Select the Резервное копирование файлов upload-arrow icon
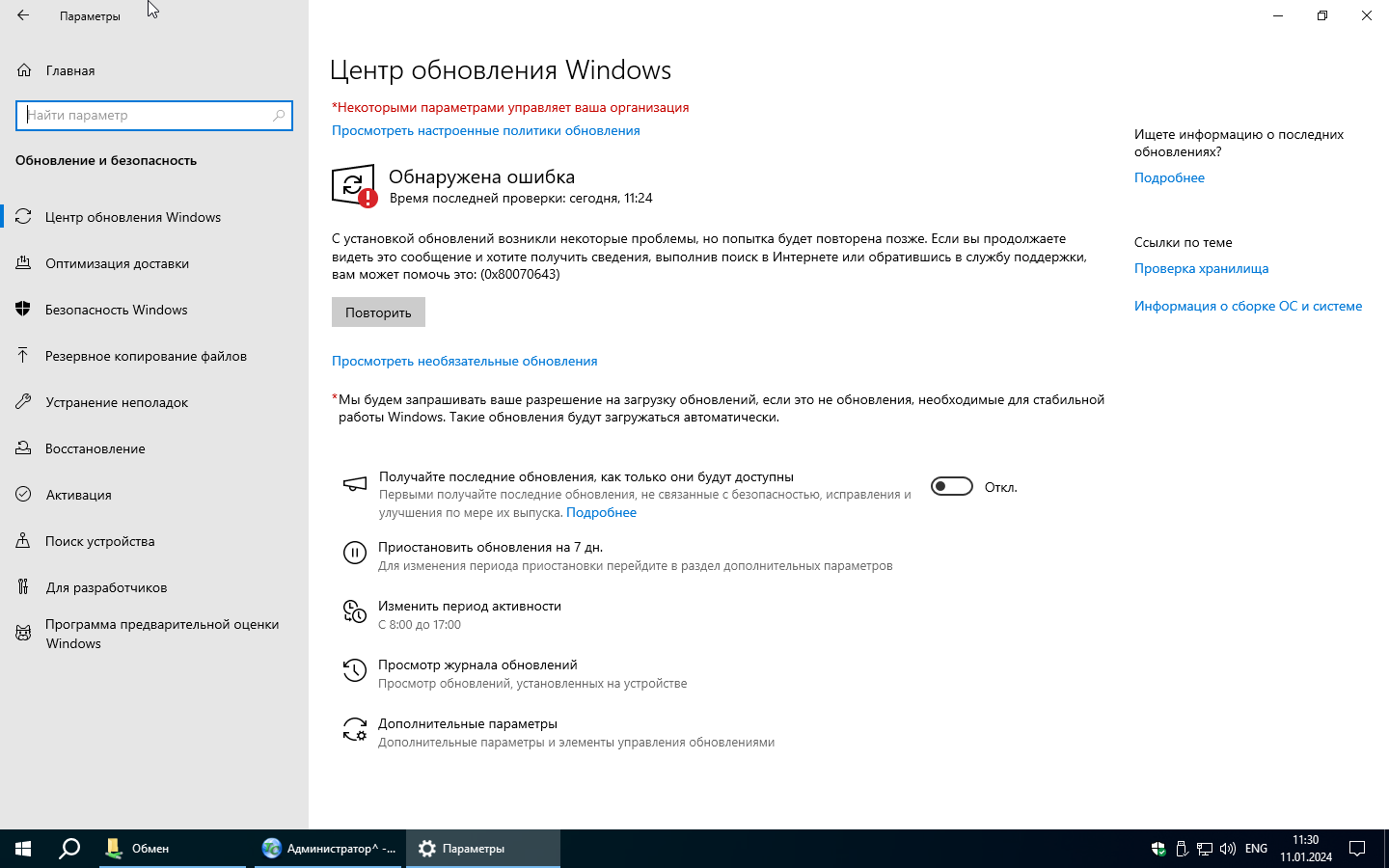Viewport: 1389px width, 868px height. 23,356
